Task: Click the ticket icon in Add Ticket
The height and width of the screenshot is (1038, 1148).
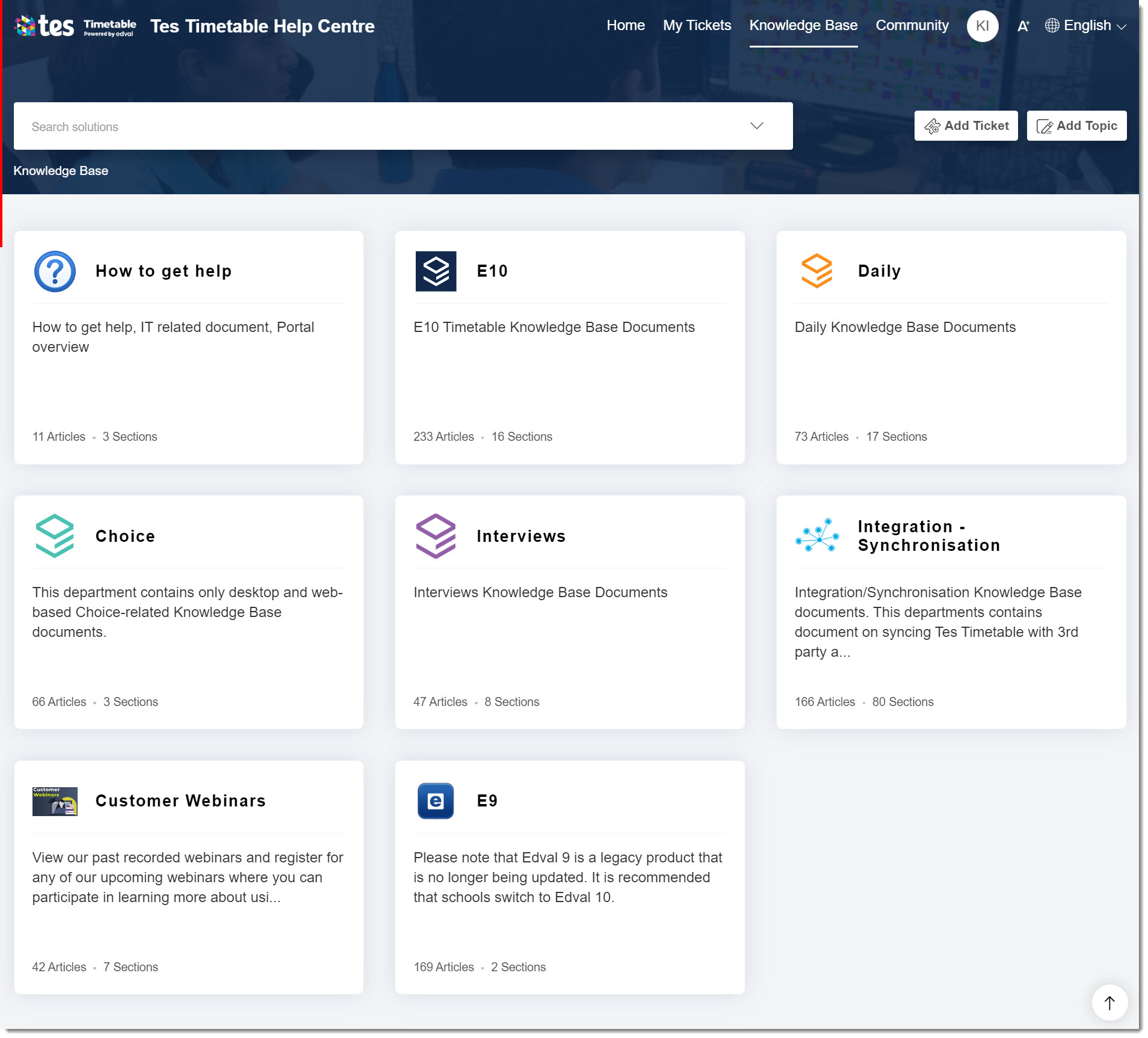Action: (x=932, y=126)
